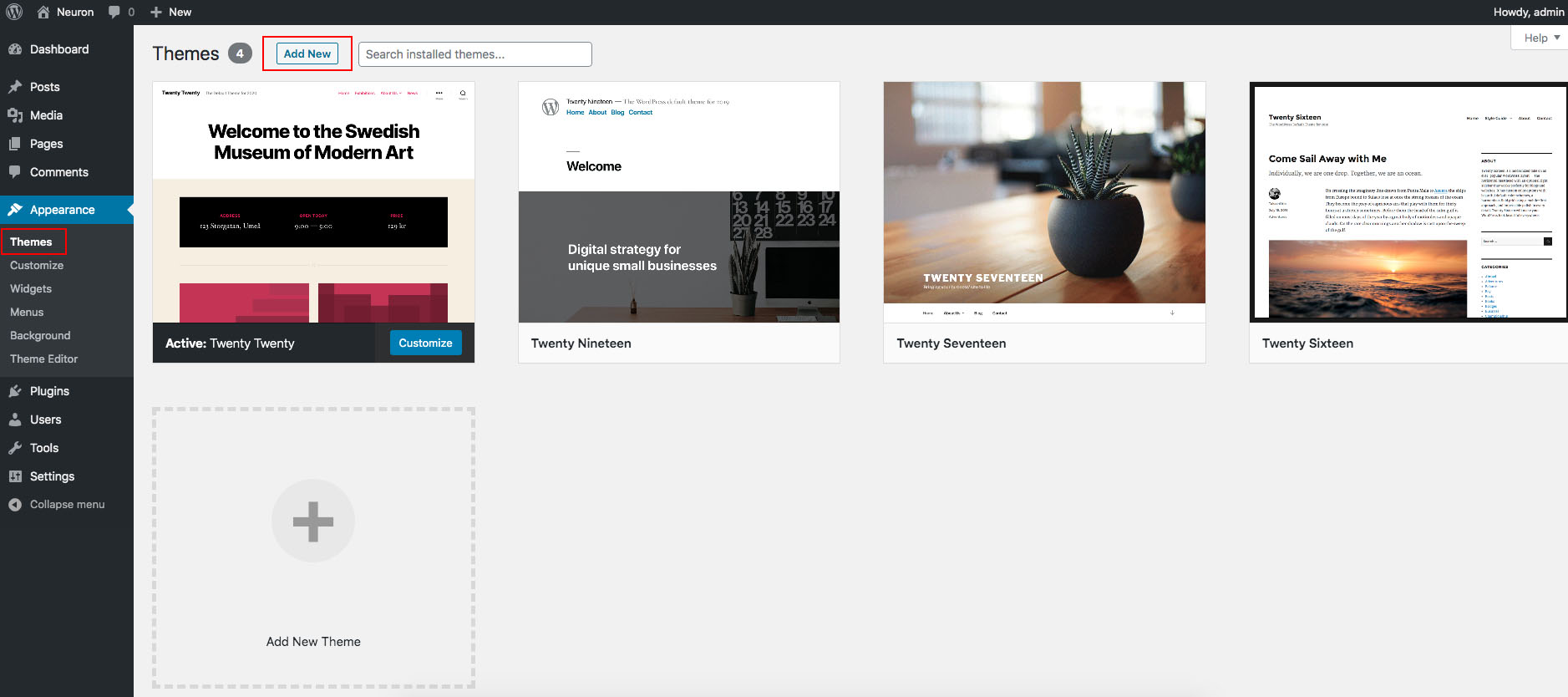Click the Search installed themes field
This screenshot has height=697, width=1568.
pos(475,54)
